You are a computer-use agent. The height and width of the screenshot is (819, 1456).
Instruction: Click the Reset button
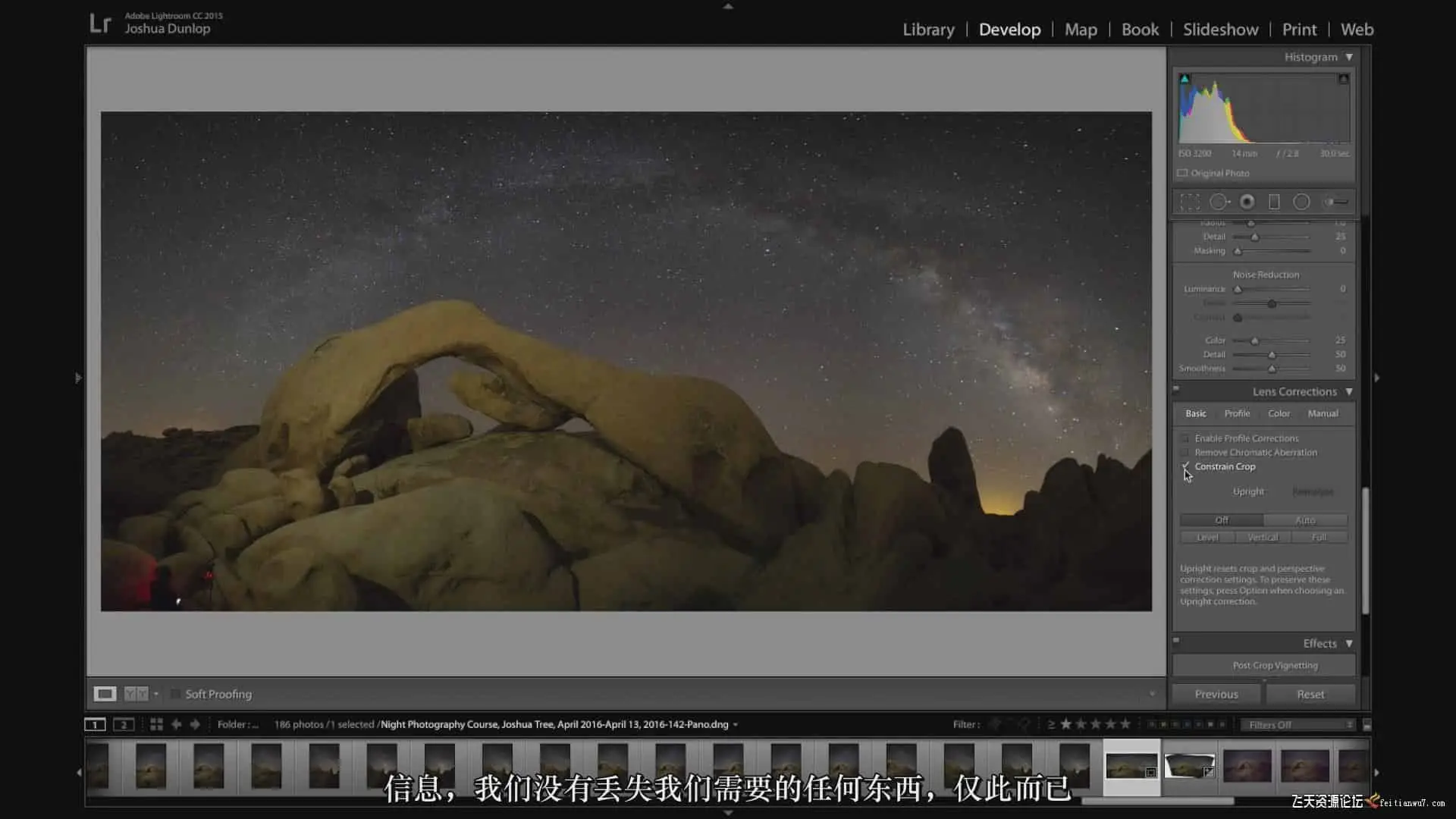[1310, 694]
